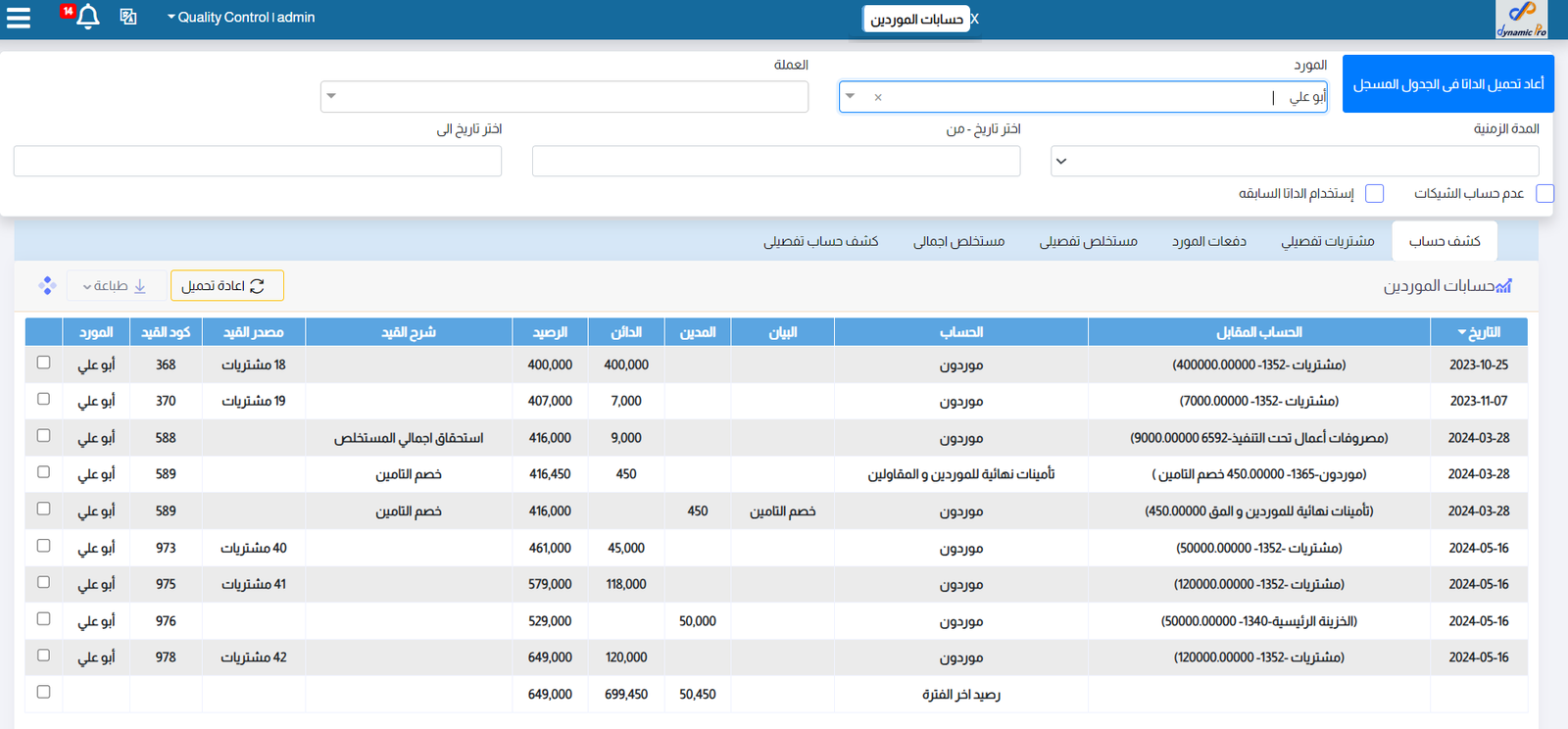Clear the selected supplier with the x icon
Screen dimensions: 1568x729
878,97
